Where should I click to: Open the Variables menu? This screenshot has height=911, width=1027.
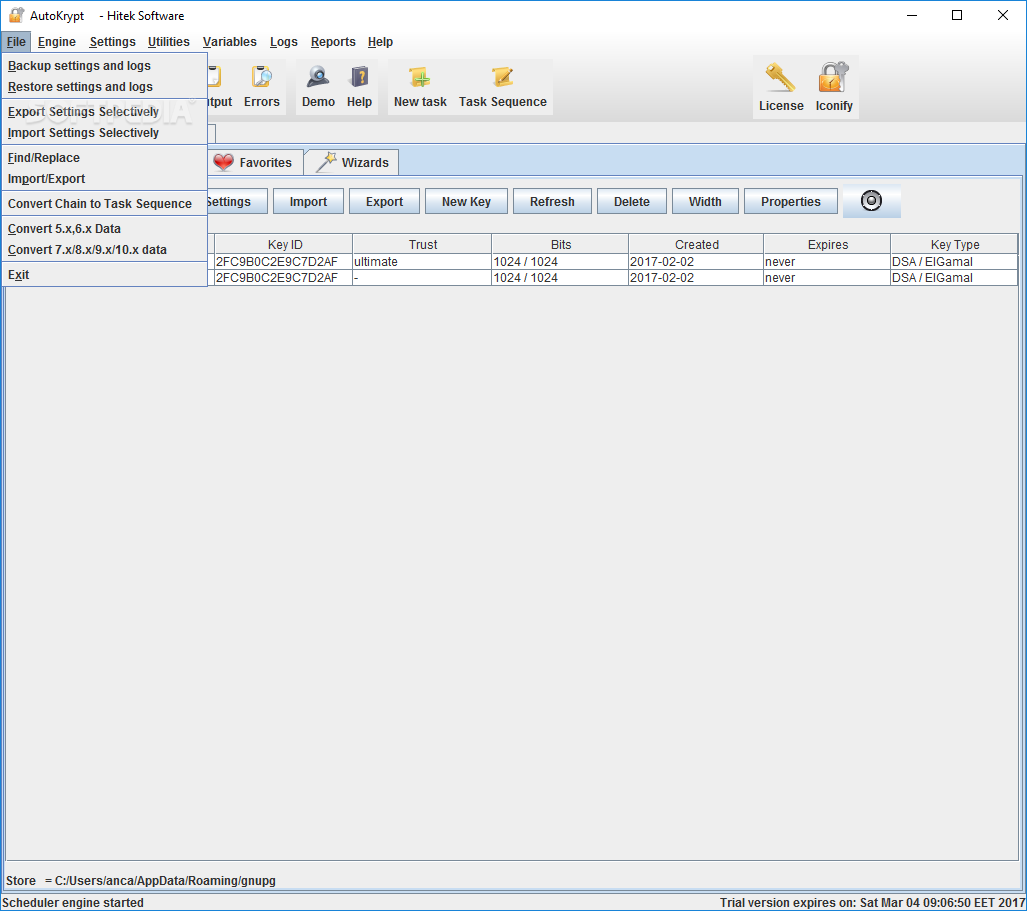[x=229, y=42]
